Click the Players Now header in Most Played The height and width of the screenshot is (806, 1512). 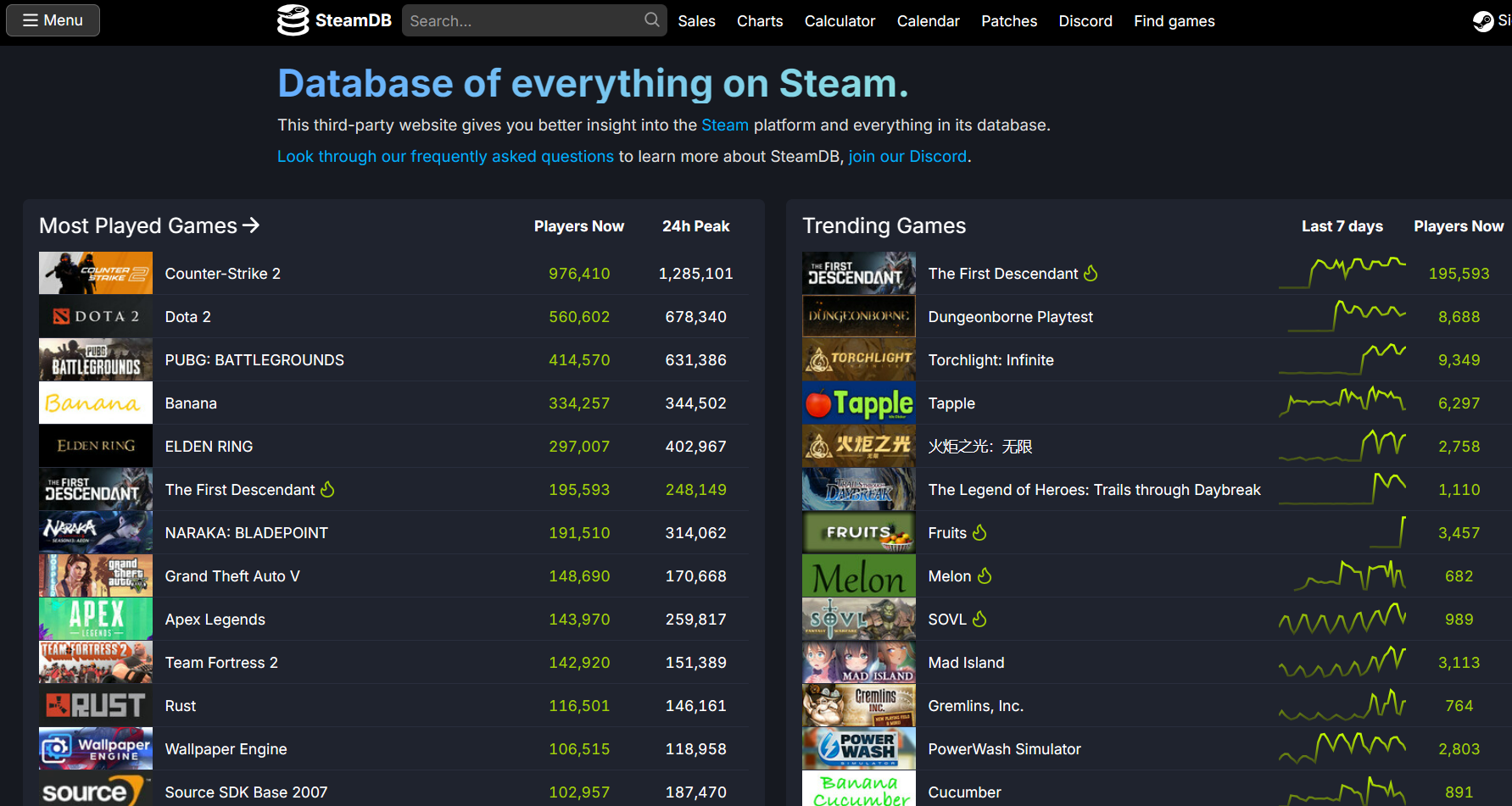(x=579, y=226)
